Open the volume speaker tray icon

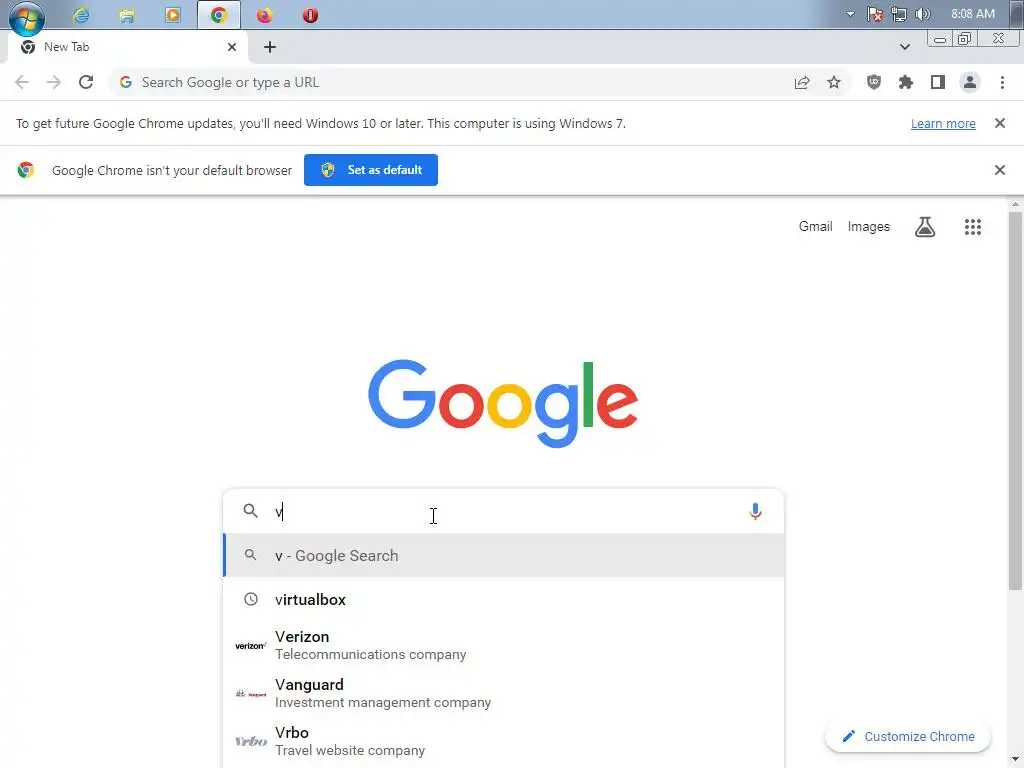pos(923,14)
